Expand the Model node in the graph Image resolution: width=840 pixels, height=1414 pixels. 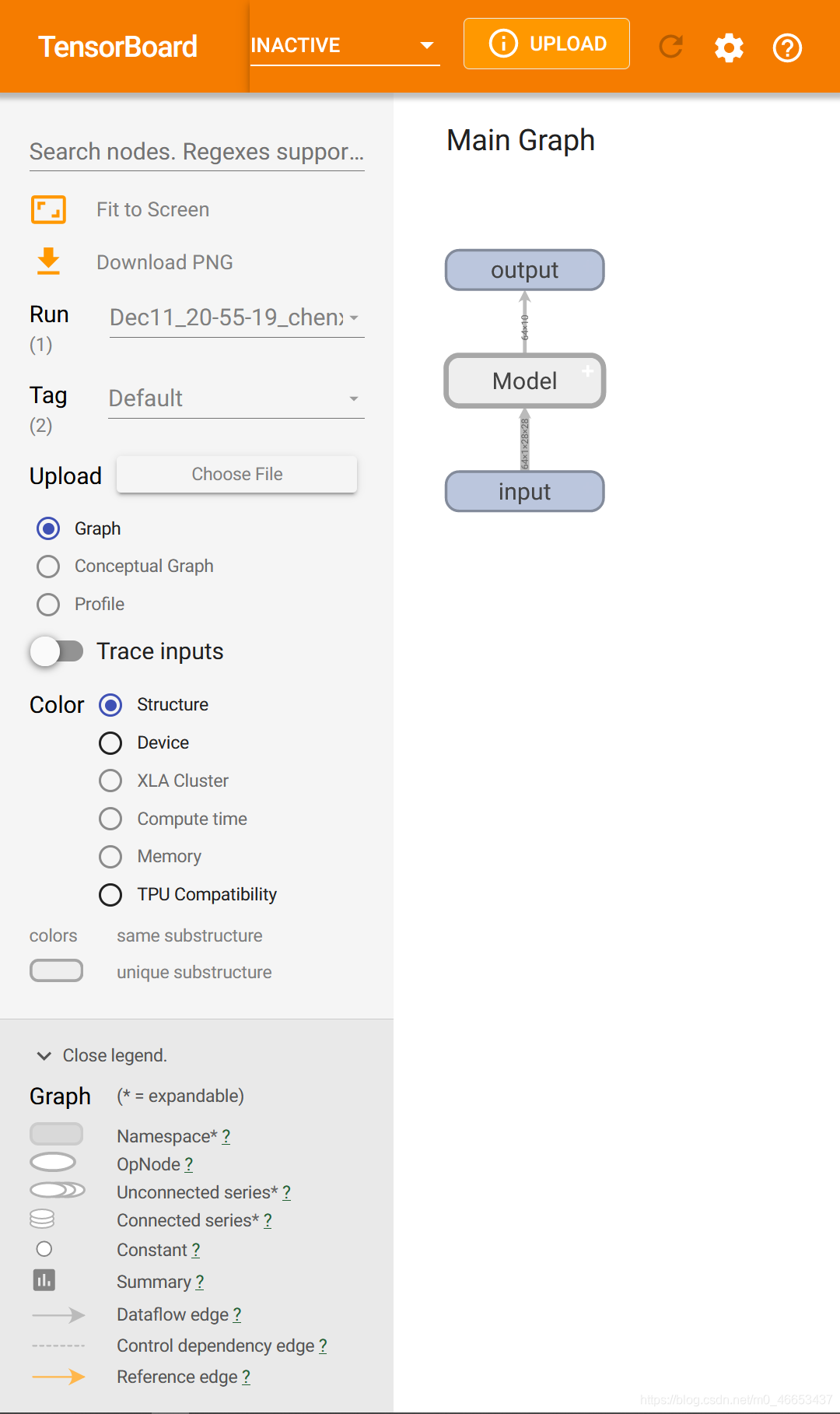tap(587, 370)
